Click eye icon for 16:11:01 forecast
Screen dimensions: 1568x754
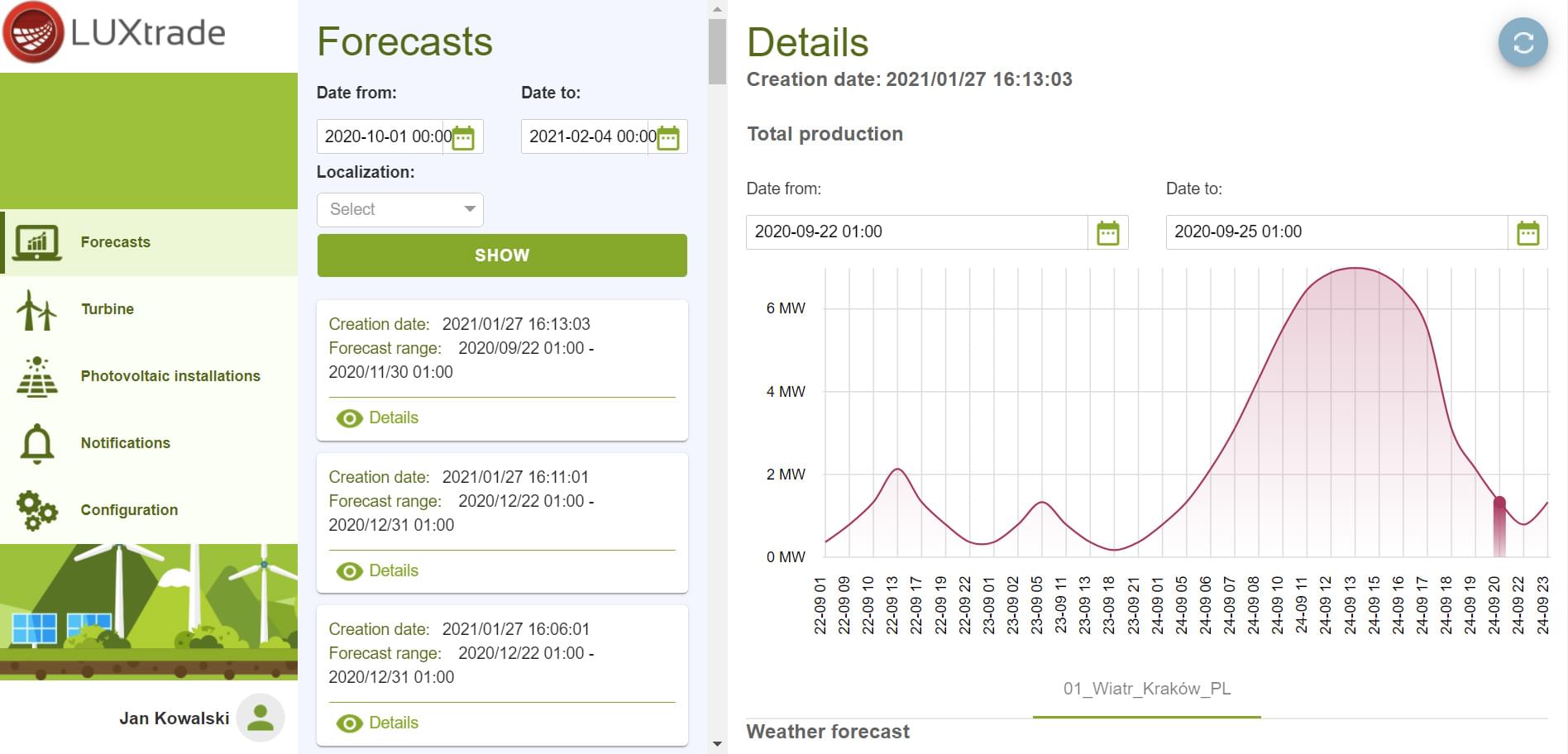[x=349, y=571]
